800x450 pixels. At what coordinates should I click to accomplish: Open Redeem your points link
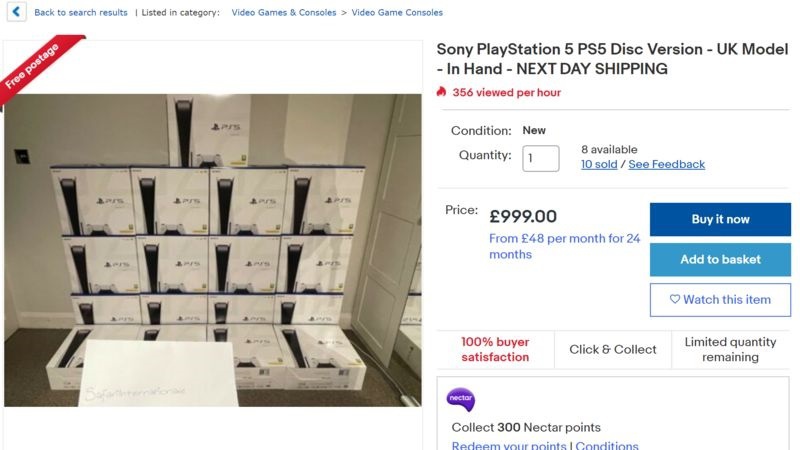pyautogui.click(x=509, y=445)
